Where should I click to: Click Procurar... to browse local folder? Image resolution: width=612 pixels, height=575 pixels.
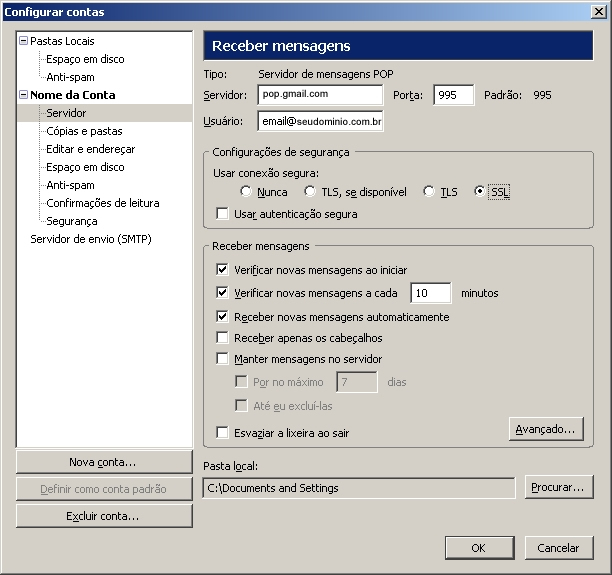pos(559,488)
